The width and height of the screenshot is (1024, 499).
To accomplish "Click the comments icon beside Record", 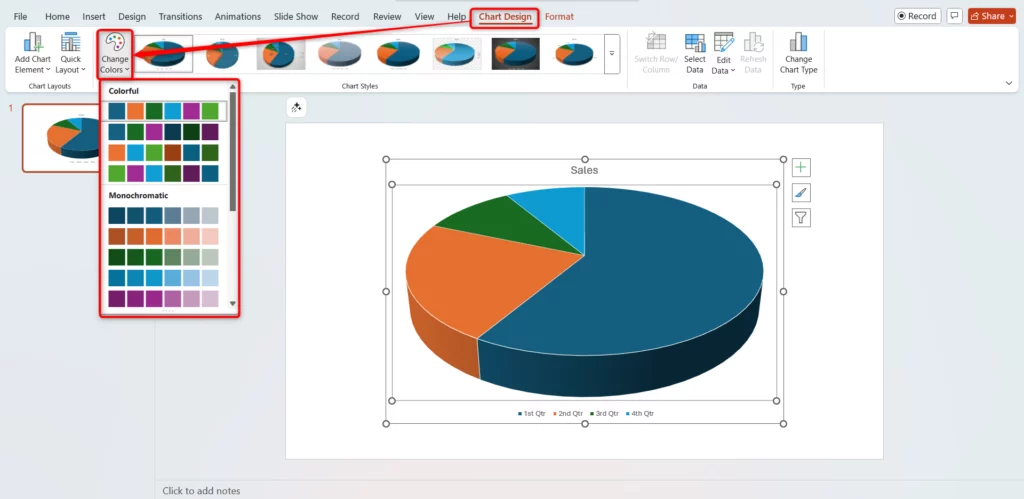I will coord(954,16).
